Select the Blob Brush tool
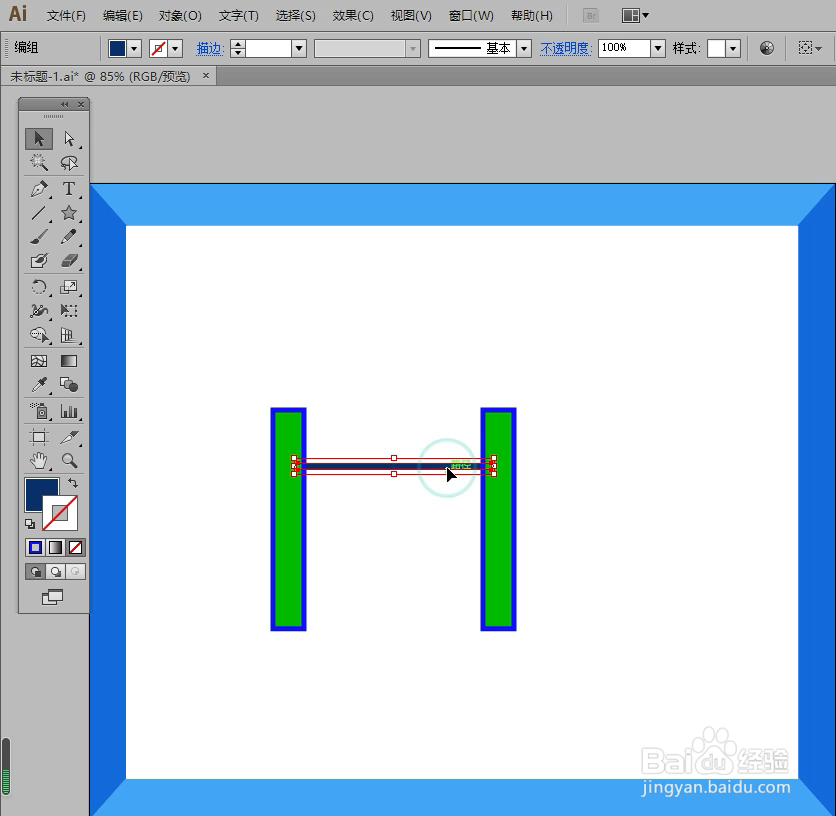Viewport: 836px width, 816px height. click(x=39, y=261)
